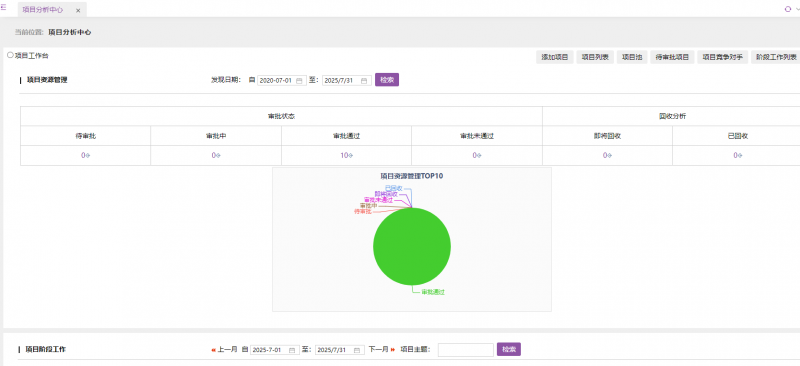This screenshot has height=366, width=800.
Task: Open 项目列表
Action: [595, 57]
